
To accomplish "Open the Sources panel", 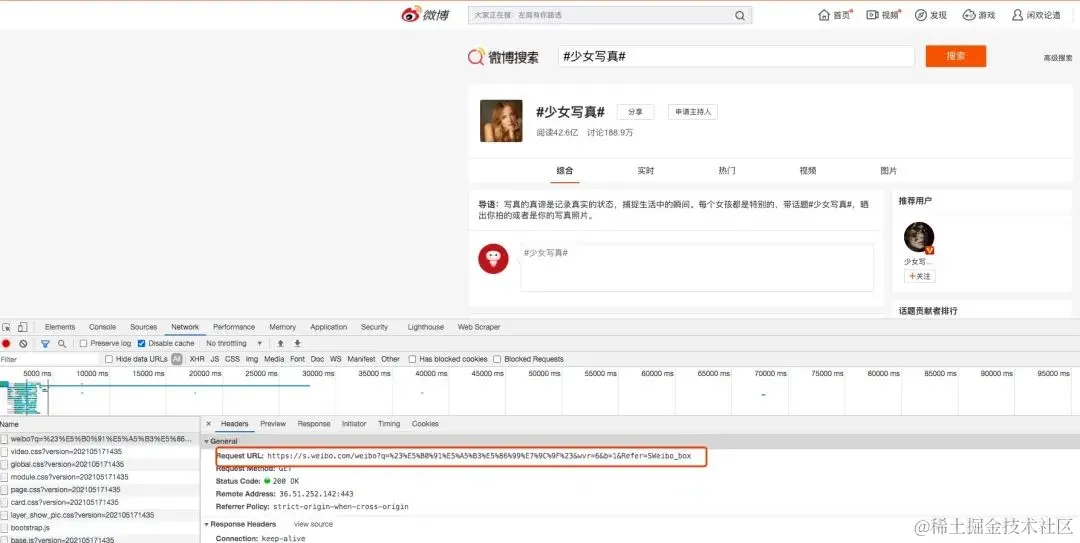I will [x=143, y=327].
